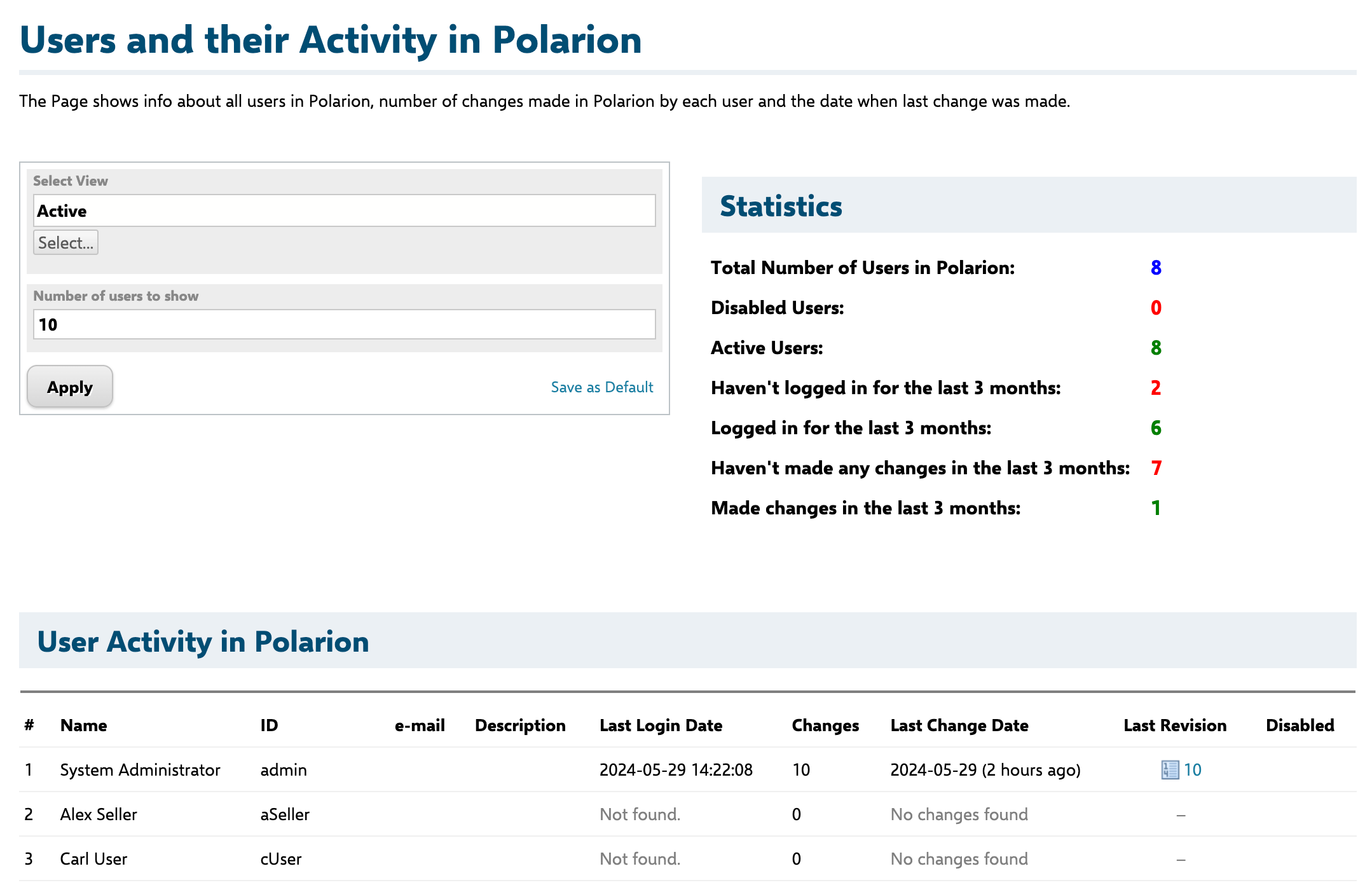1372x885 pixels.
Task: Click the Last Login Date column header
Action: point(661,725)
